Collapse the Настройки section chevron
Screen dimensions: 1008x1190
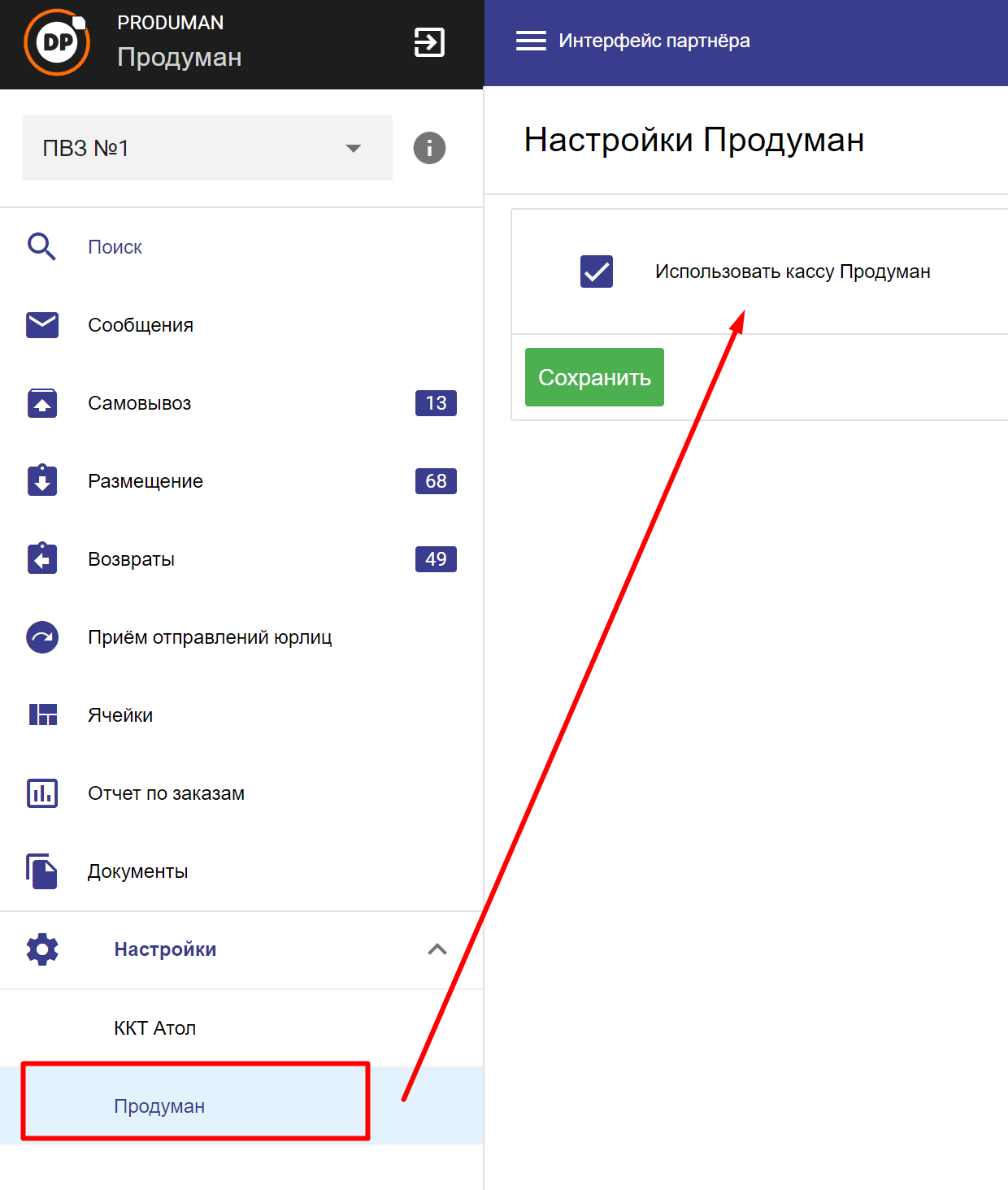[x=437, y=949]
